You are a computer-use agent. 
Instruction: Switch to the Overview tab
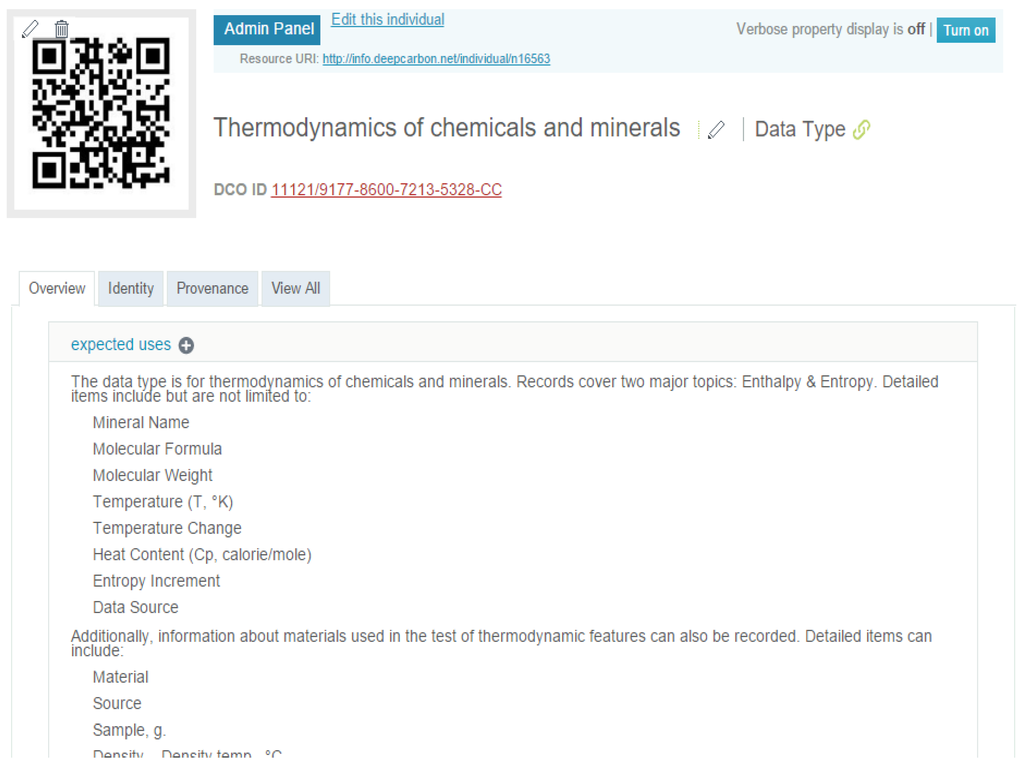click(x=57, y=288)
